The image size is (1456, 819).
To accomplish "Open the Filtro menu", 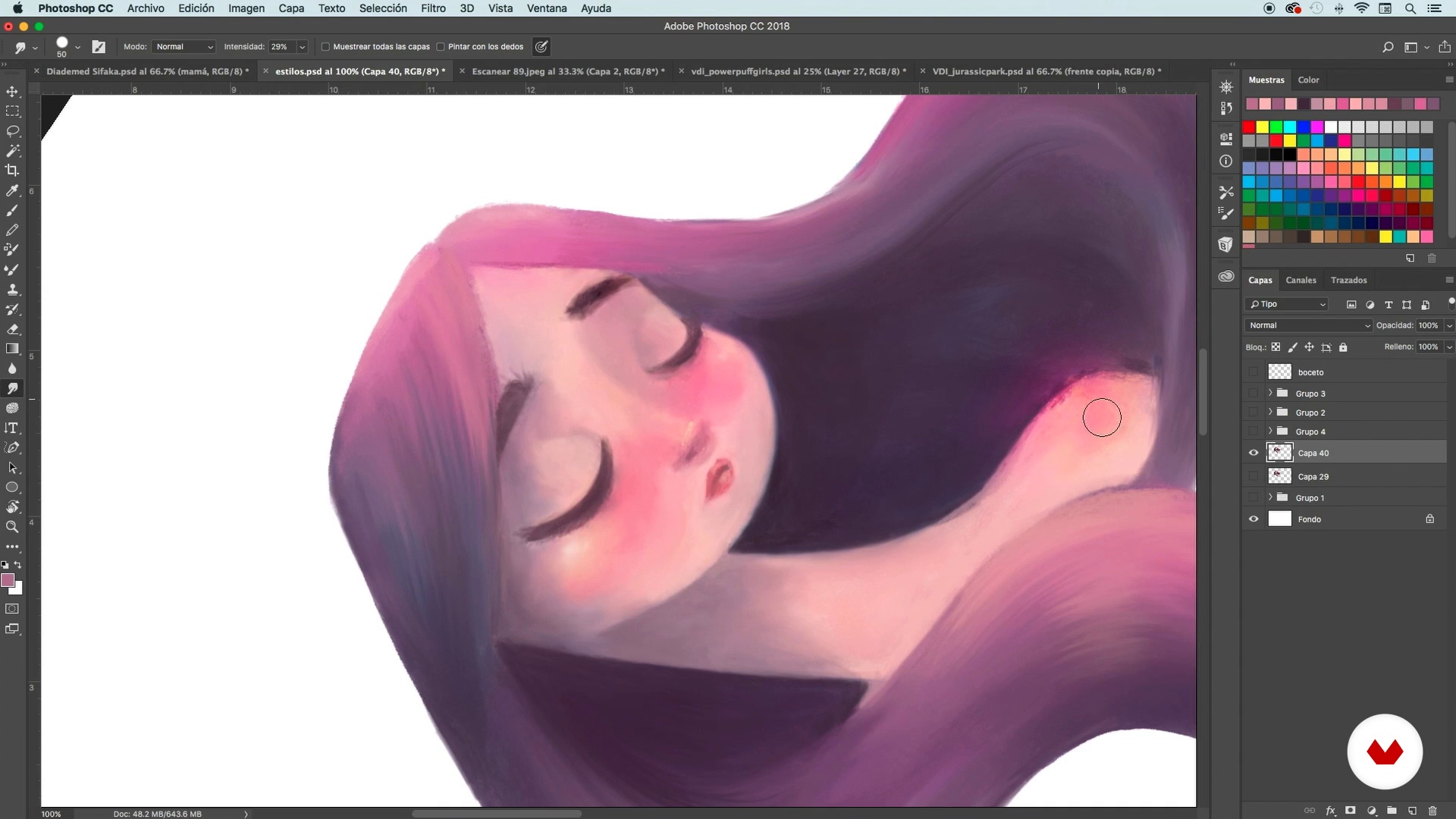I will [x=433, y=8].
